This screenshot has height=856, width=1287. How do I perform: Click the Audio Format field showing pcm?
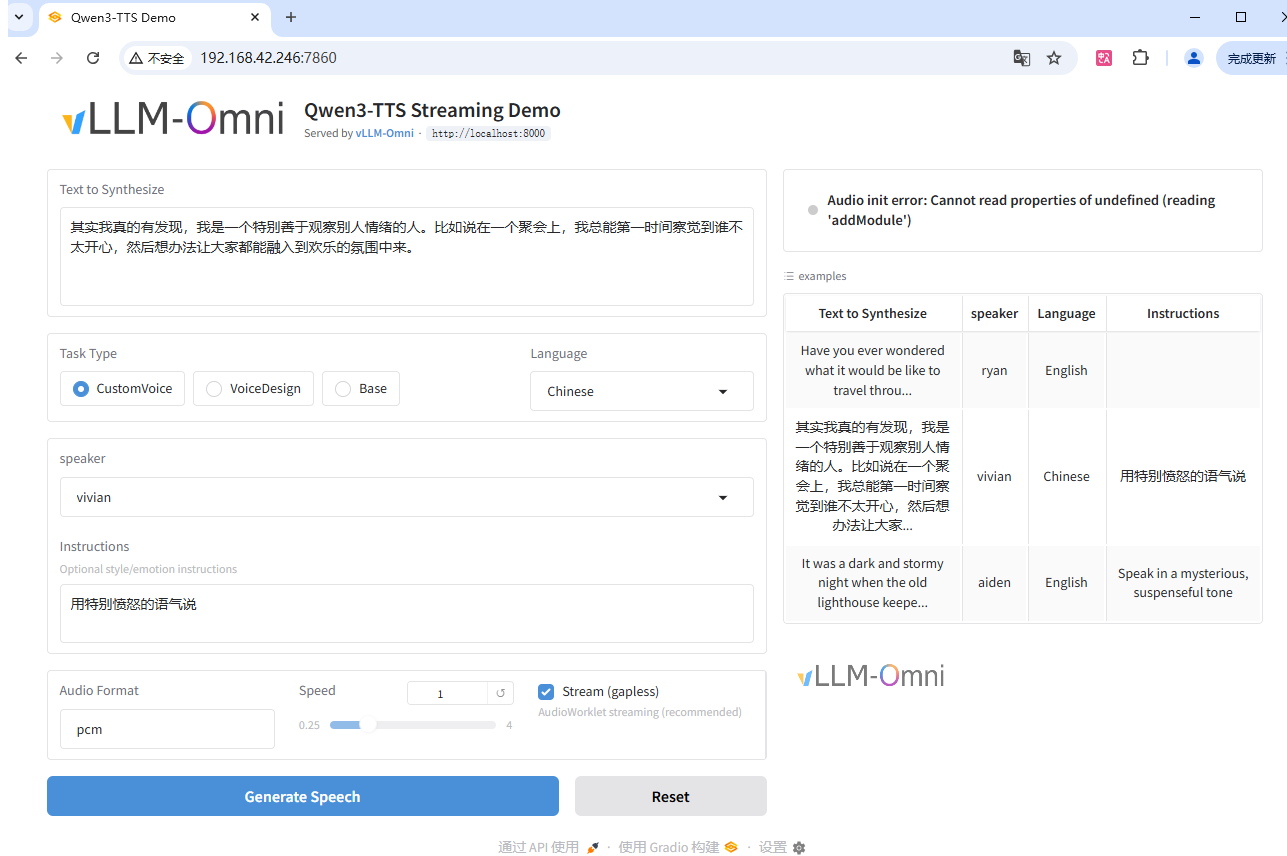167,729
